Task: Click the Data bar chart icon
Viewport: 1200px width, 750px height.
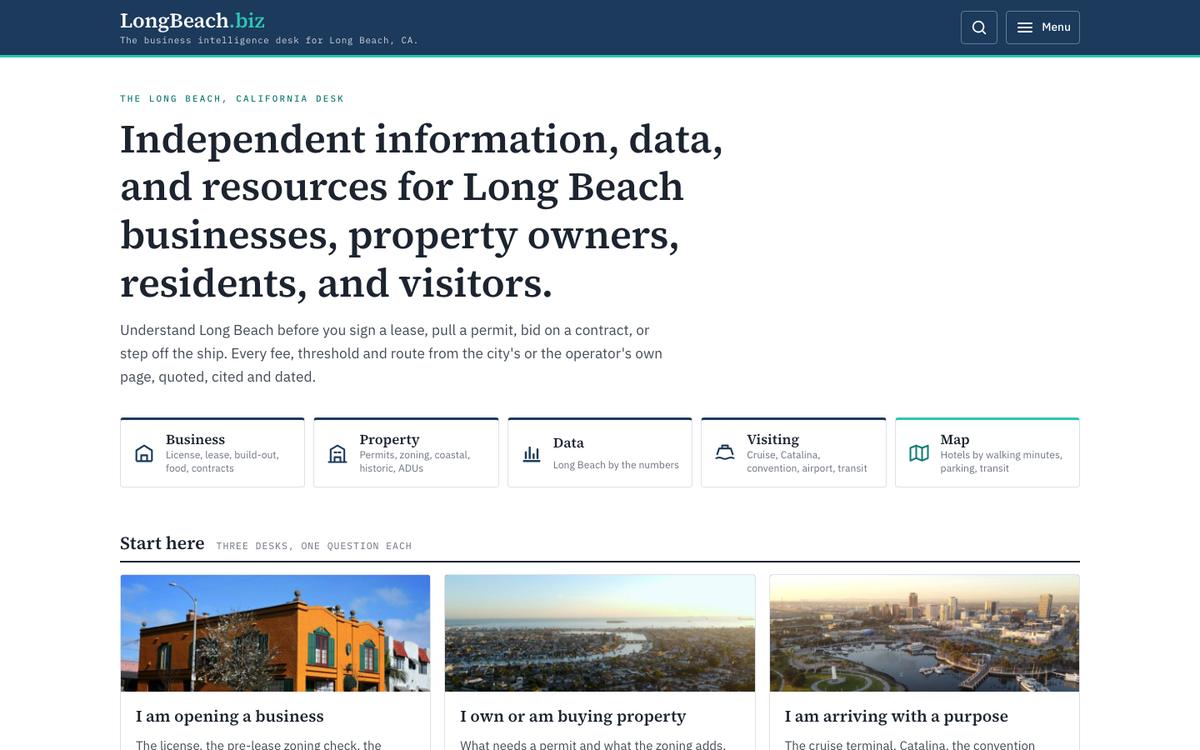Action: pyautogui.click(x=531, y=453)
